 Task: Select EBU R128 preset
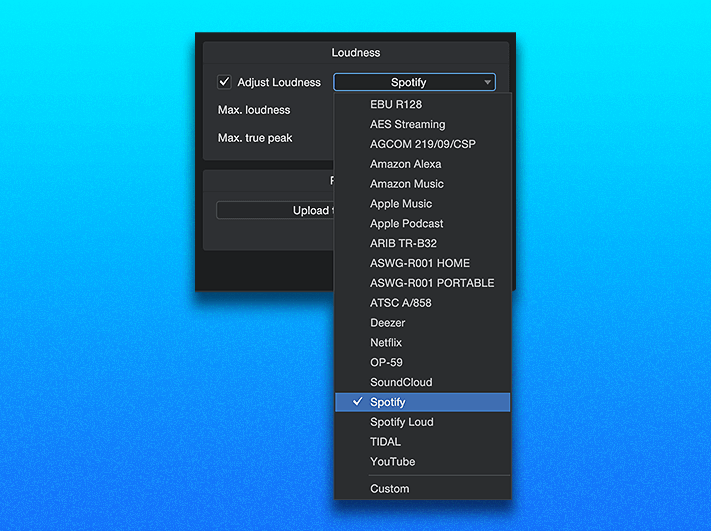point(423,104)
